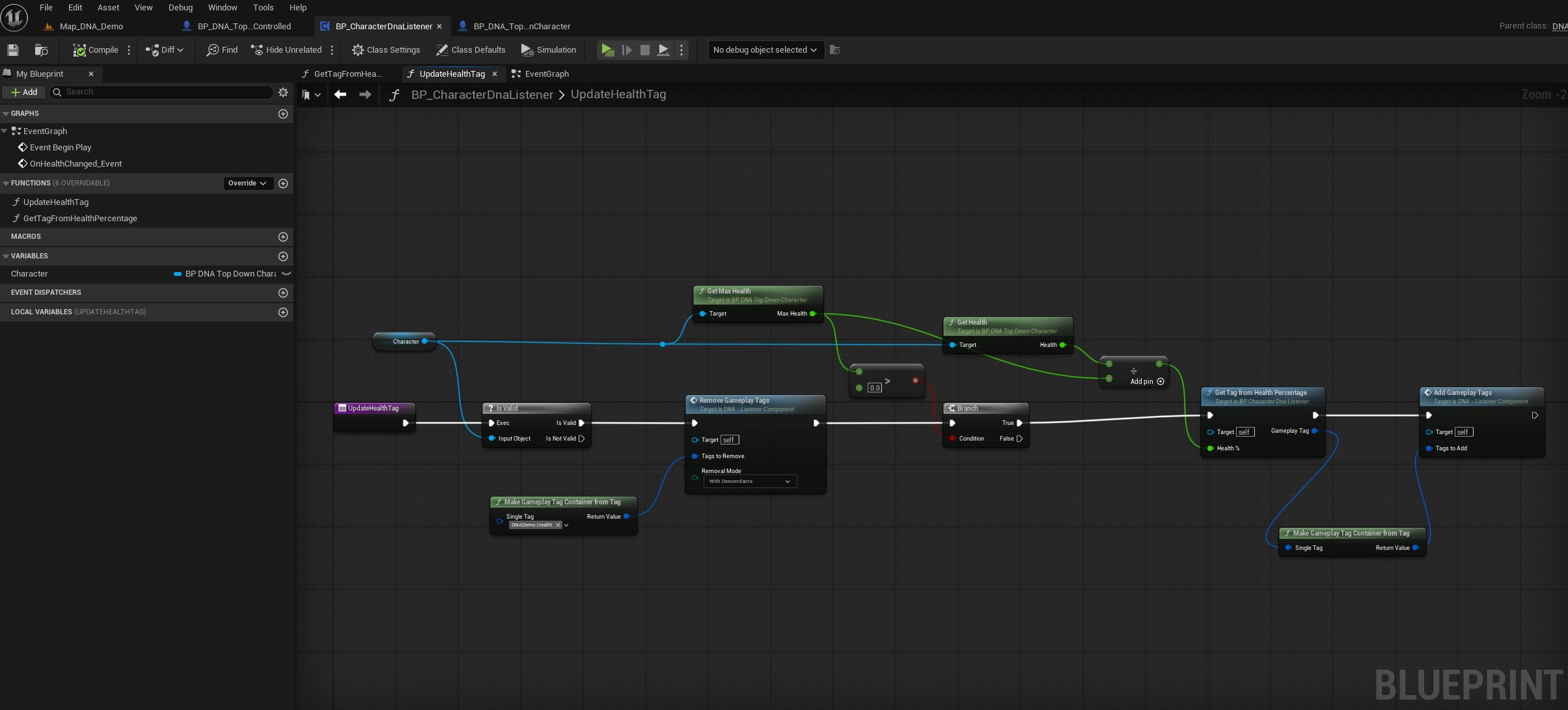Collapse the GRAPHS section
The image size is (1568, 710).
tap(6, 114)
